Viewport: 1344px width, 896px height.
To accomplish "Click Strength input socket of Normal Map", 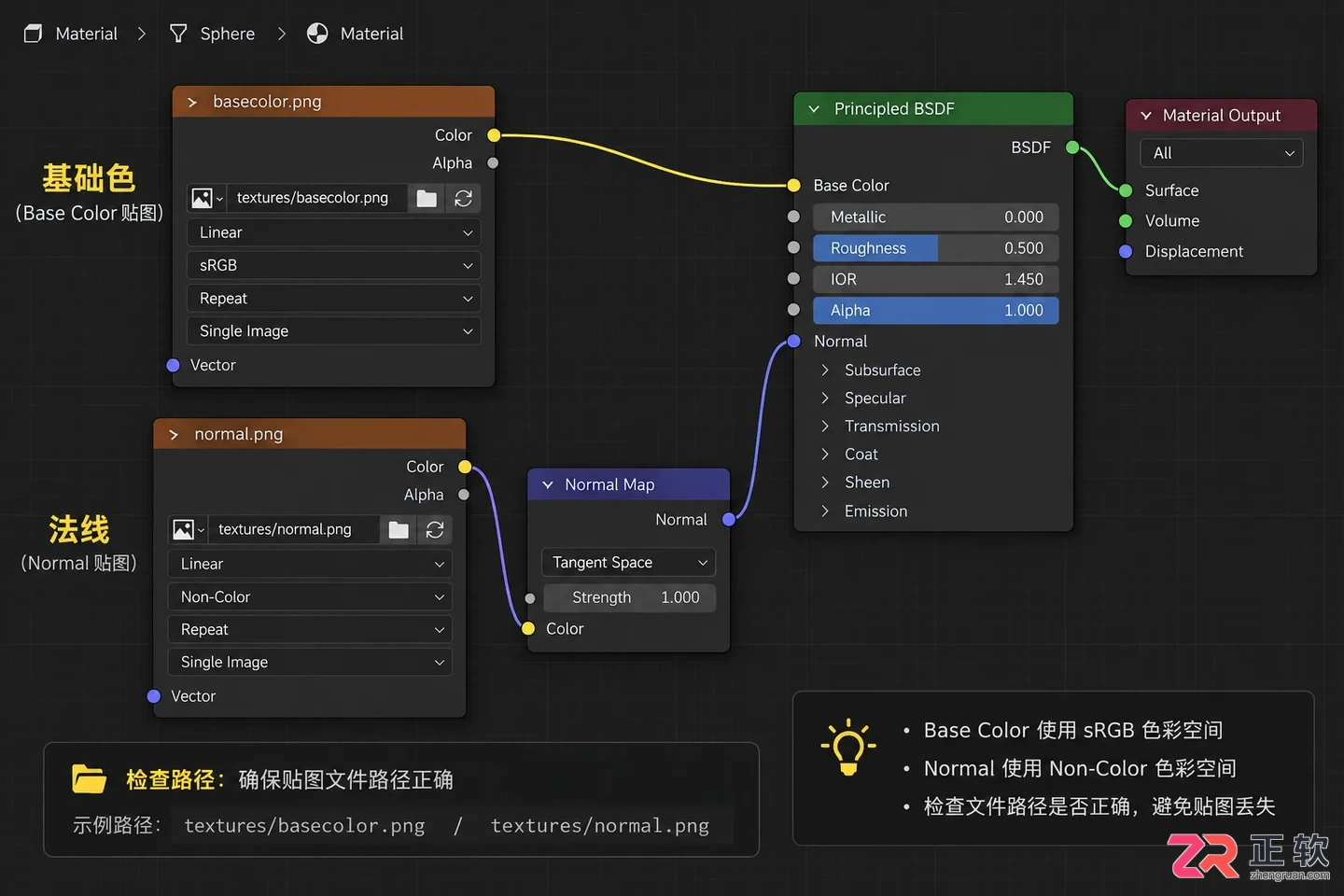I will tap(530, 598).
